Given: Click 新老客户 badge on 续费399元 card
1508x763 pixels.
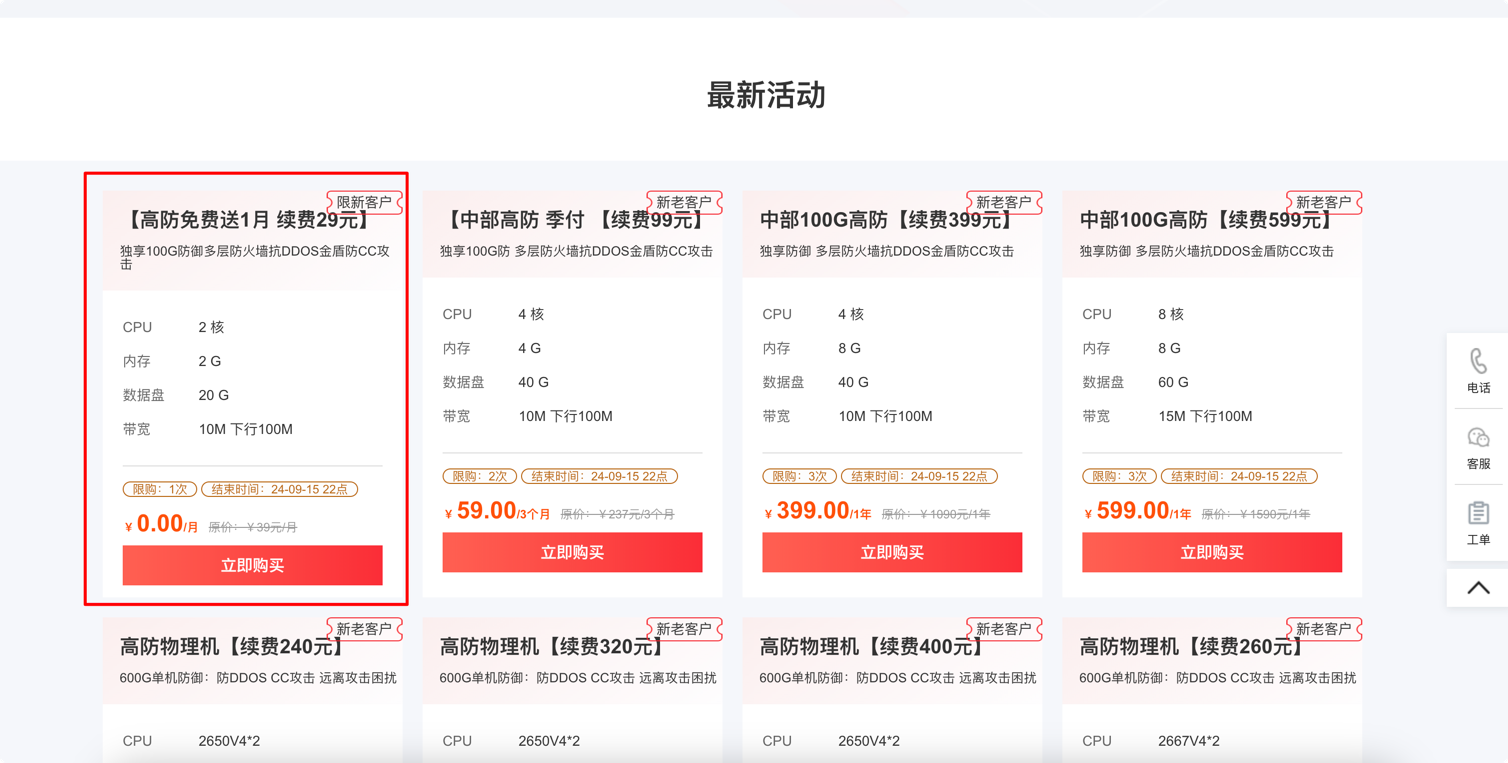Looking at the screenshot, I should pos(1004,202).
